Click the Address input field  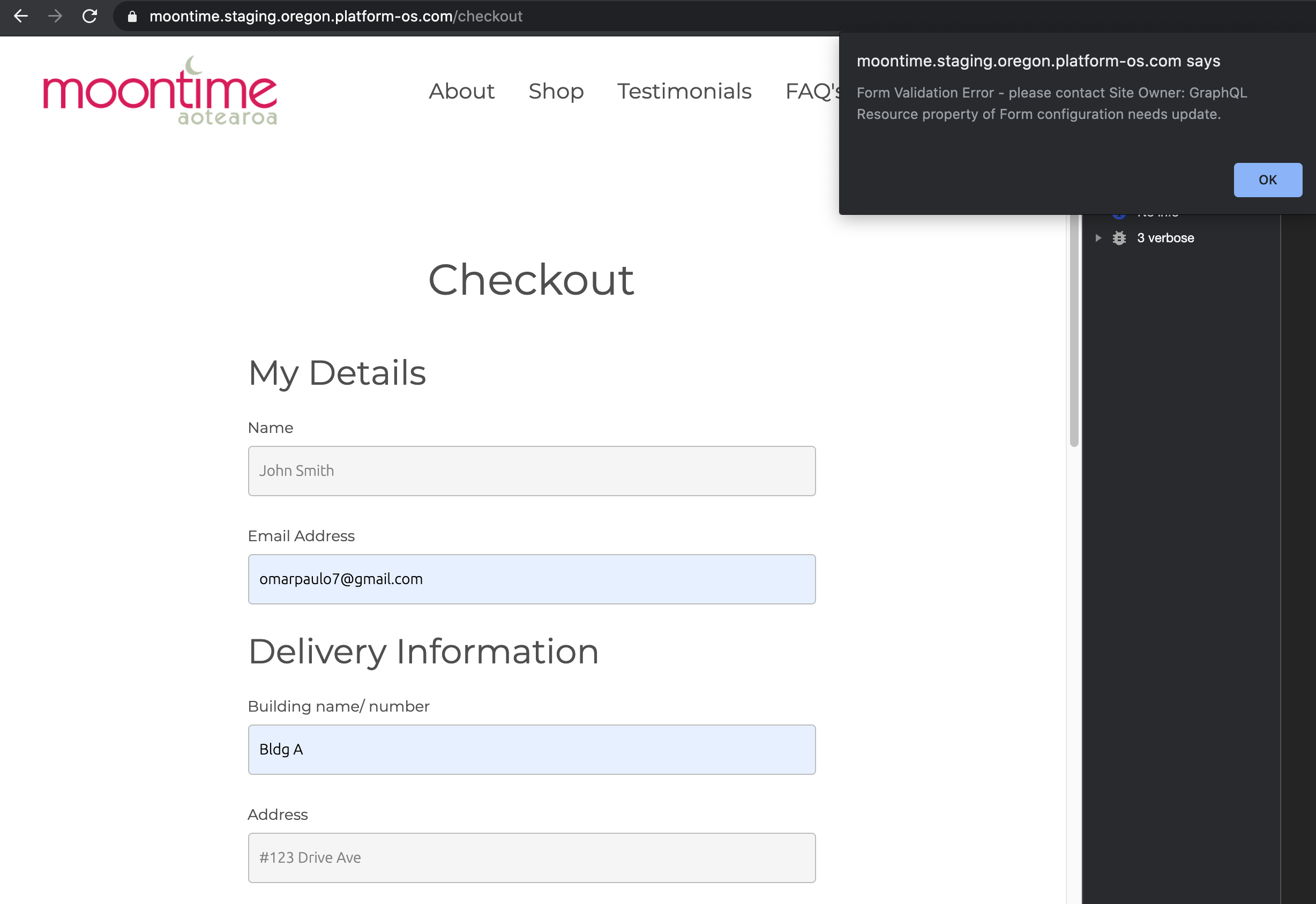click(531, 857)
